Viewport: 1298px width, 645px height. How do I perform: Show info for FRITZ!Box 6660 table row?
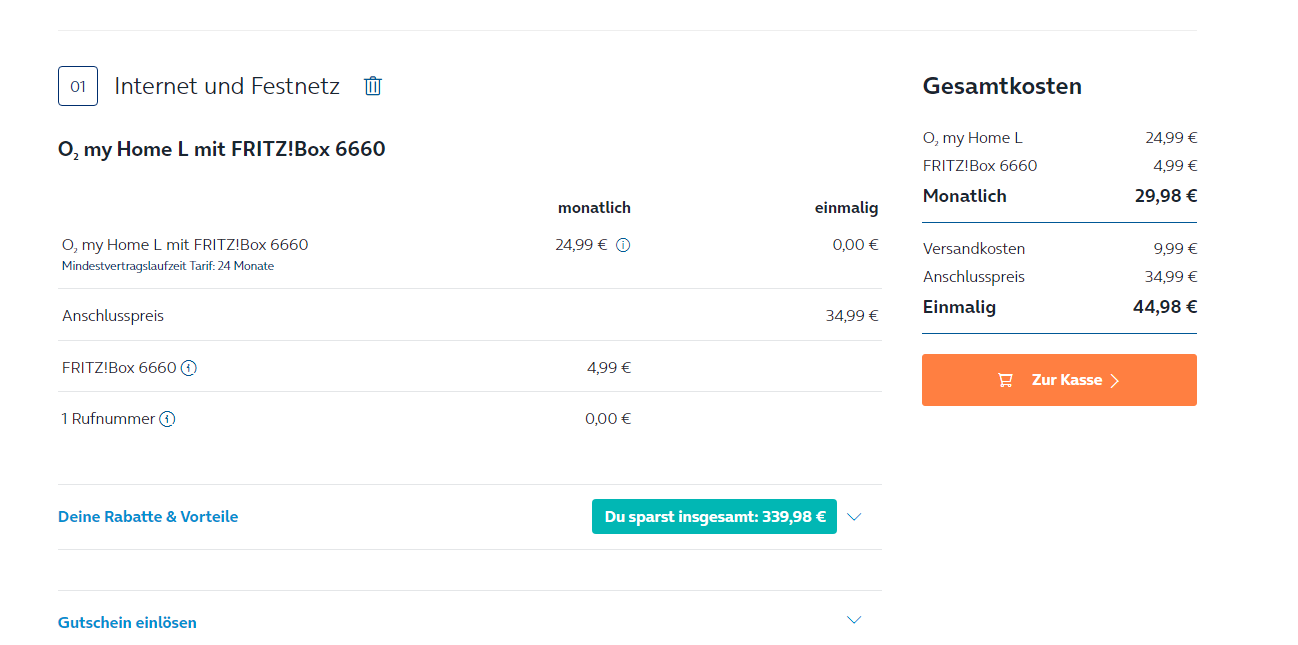point(189,368)
